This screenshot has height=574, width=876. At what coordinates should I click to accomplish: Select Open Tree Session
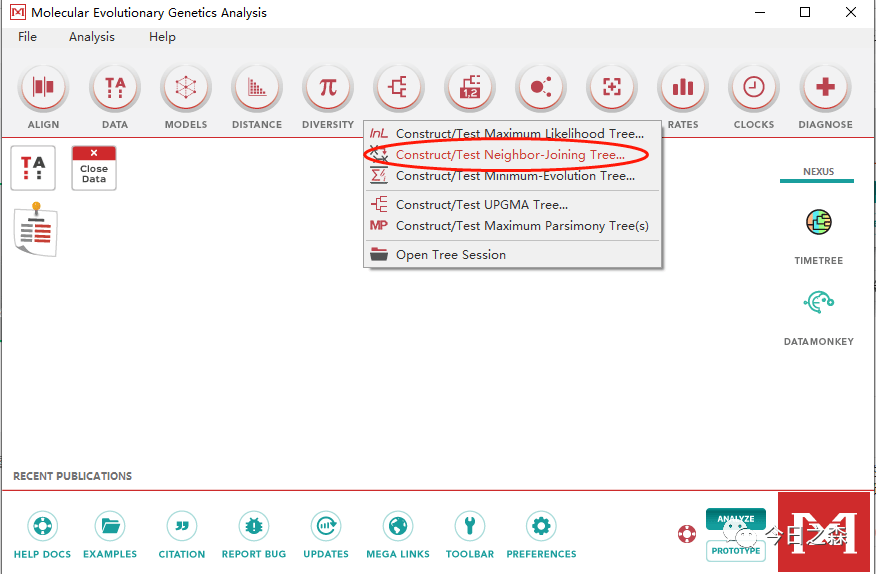pyautogui.click(x=512, y=255)
